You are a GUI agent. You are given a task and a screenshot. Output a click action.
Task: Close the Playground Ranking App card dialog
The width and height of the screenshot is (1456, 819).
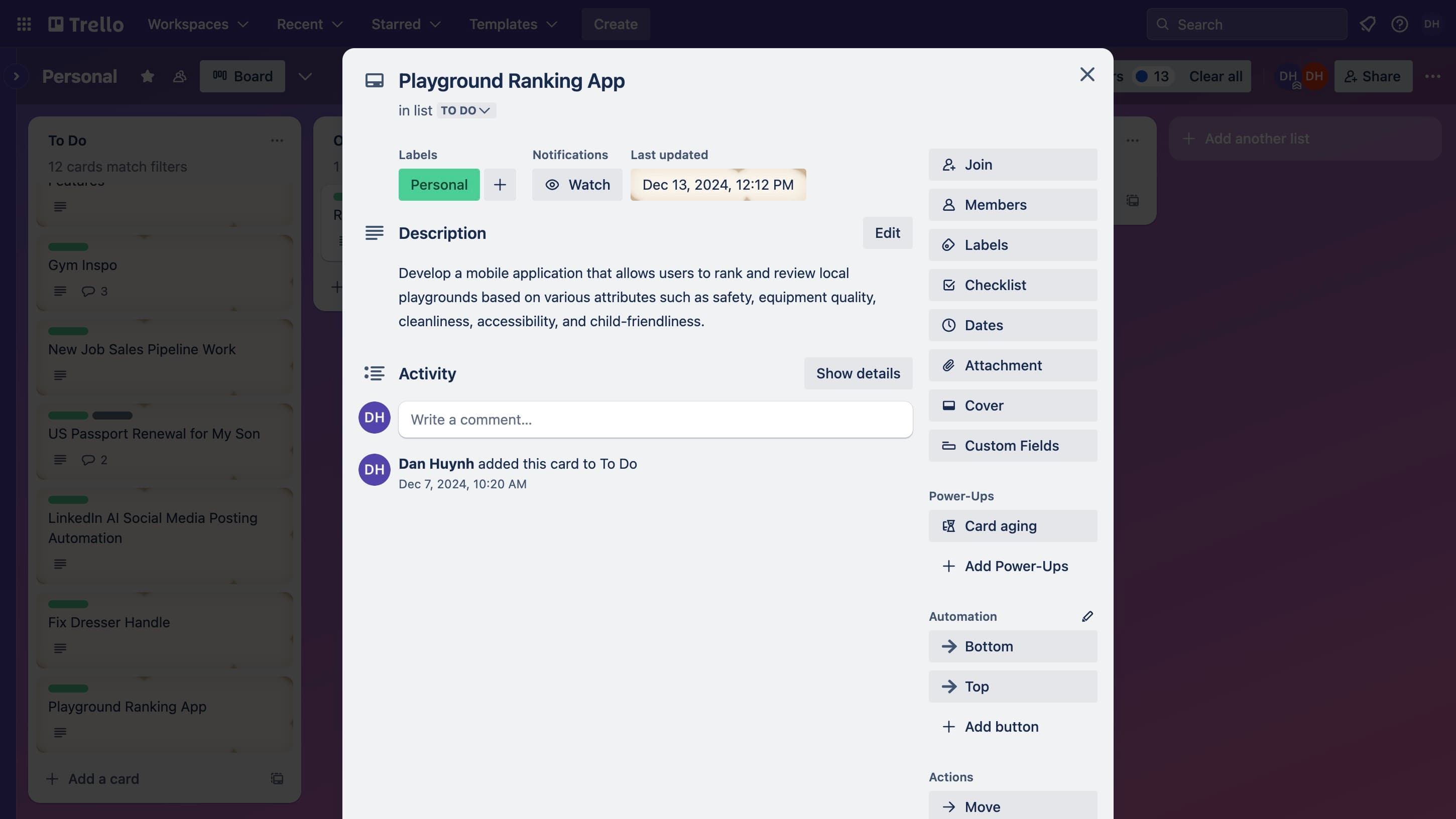[x=1087, y=75]
